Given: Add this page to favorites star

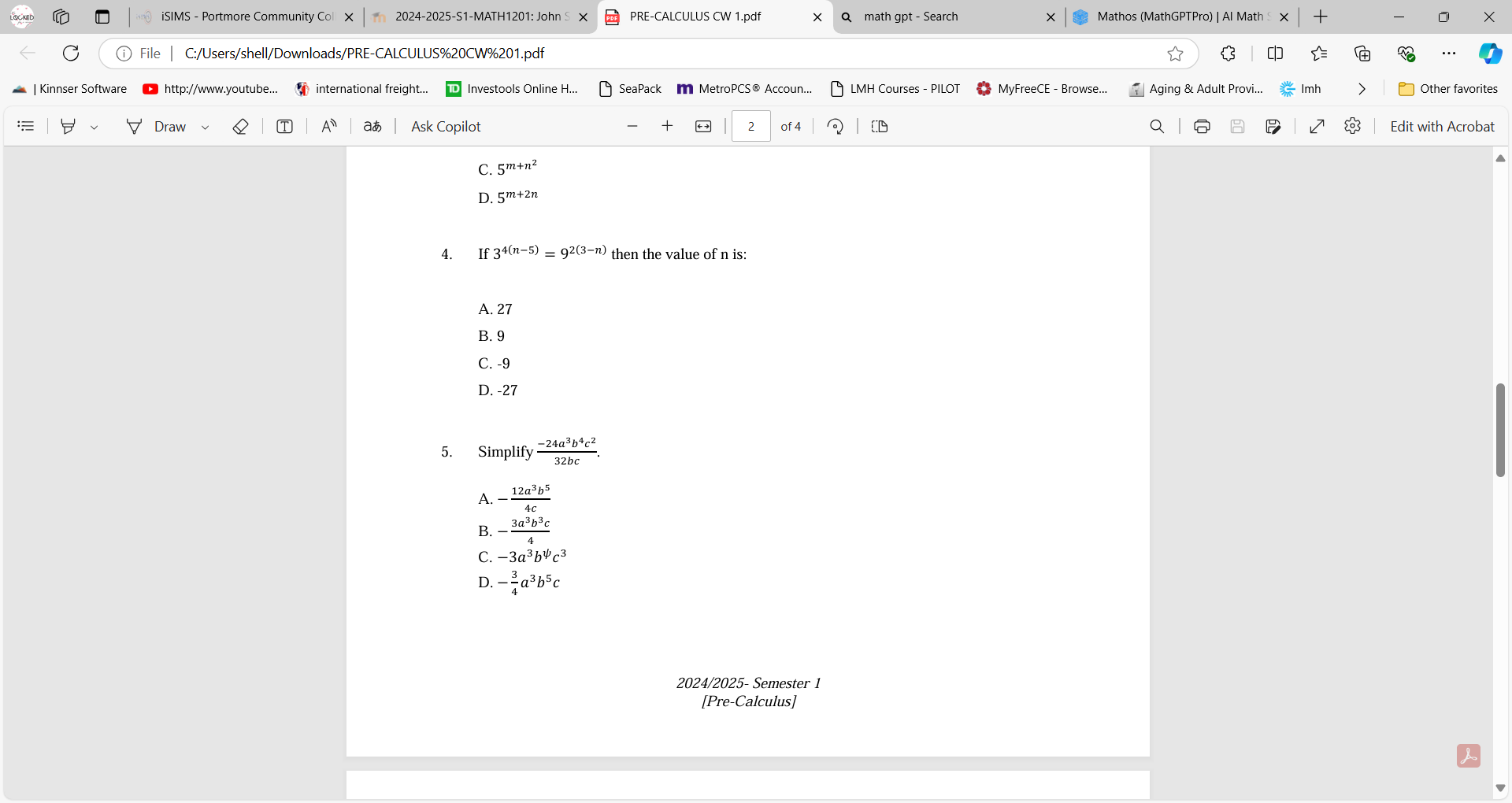Looking at the screenshot, I should click(x=1175, y=54).
